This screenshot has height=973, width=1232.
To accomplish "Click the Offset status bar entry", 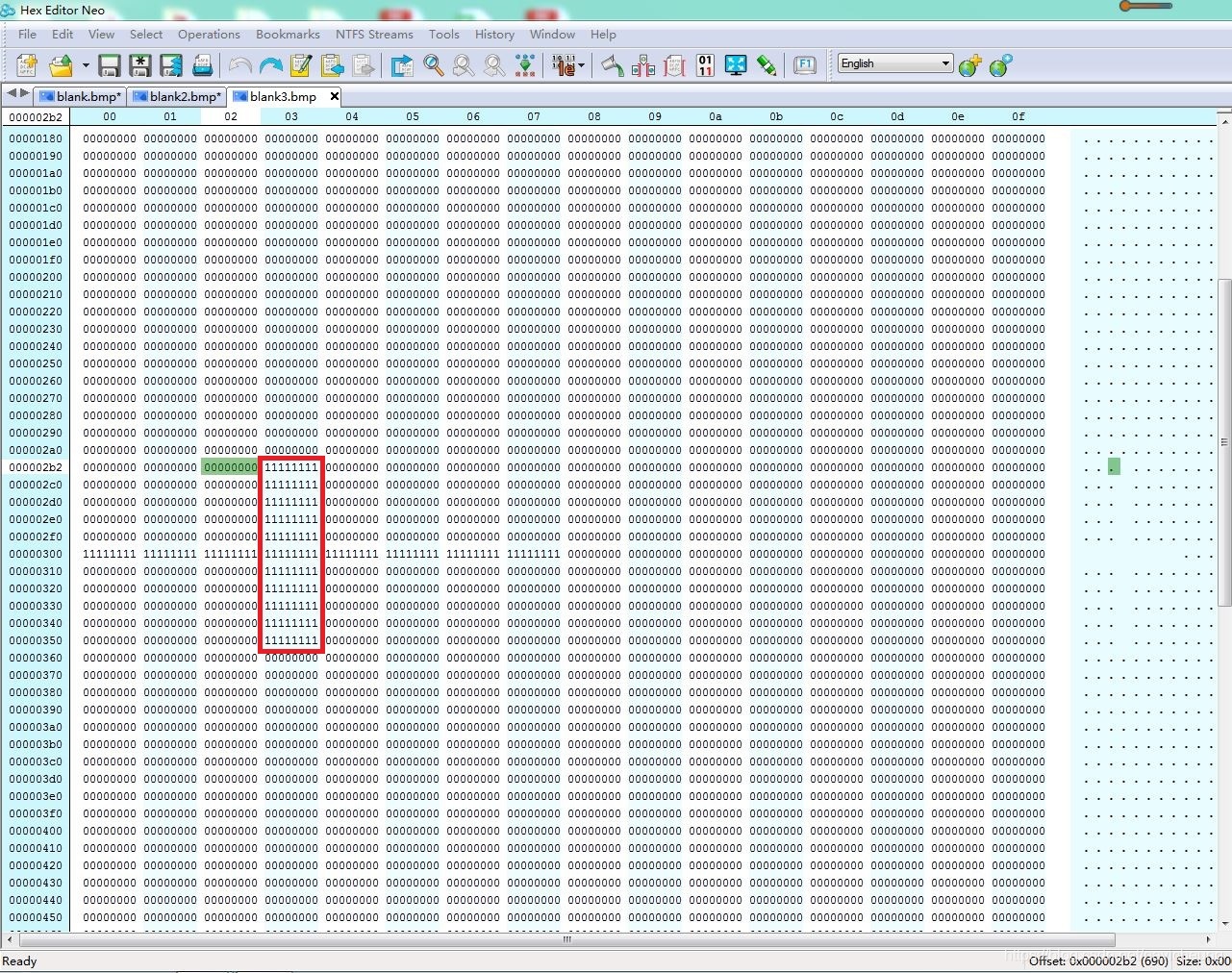I will 1098,961.
